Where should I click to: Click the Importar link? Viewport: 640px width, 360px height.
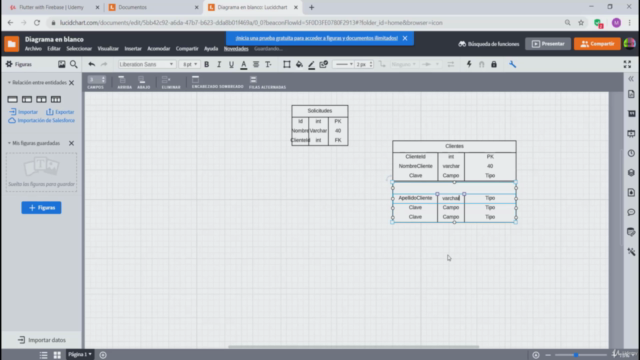(23, 112)
